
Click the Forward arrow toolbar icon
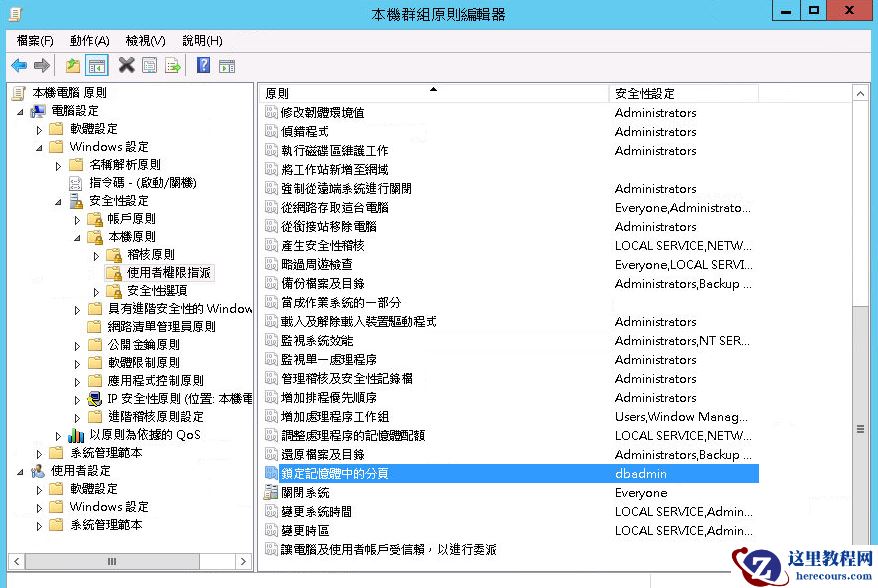tap(41, 66)
